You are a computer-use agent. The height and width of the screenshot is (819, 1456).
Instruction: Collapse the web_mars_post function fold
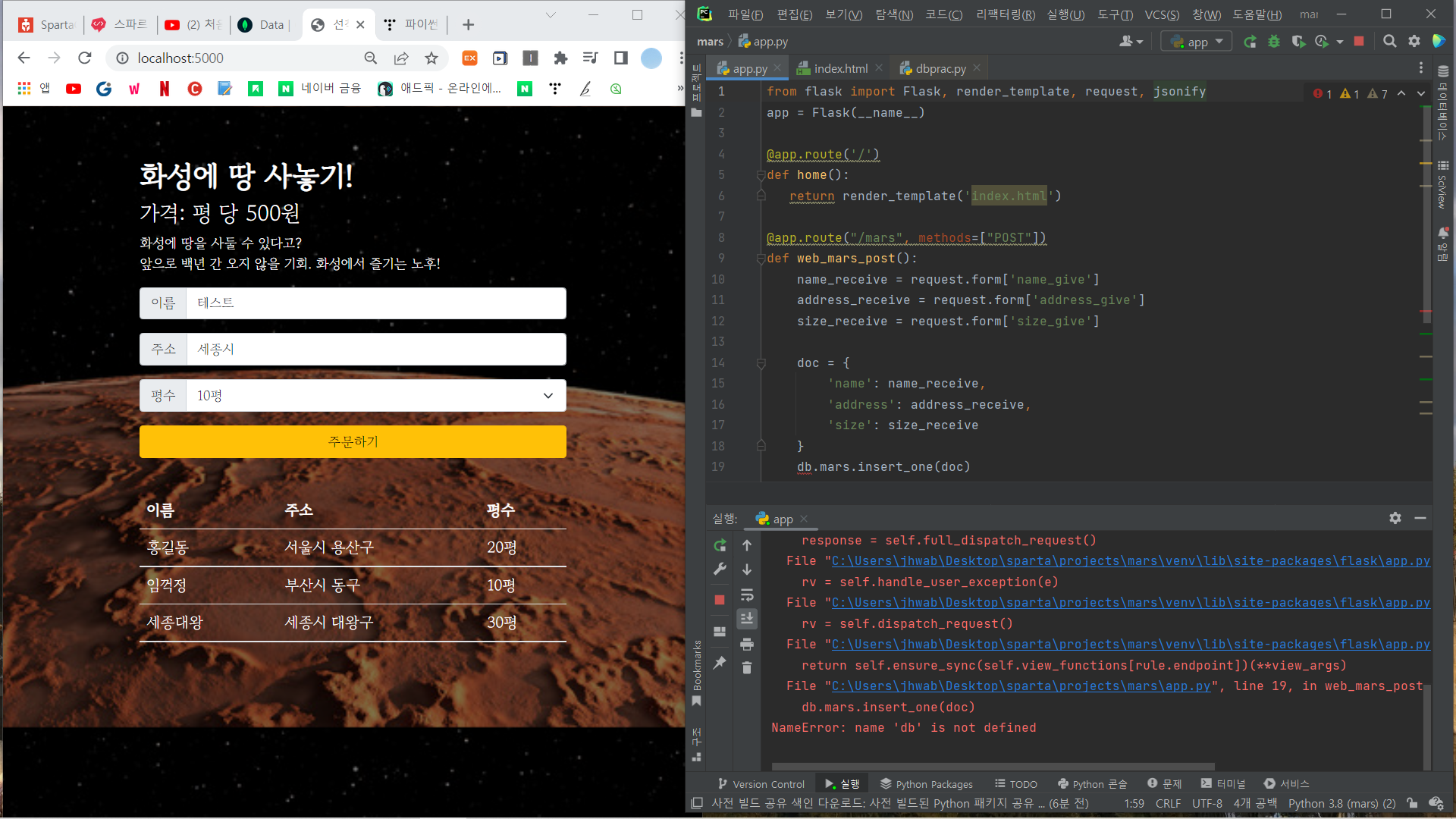(x=761, y=259)
